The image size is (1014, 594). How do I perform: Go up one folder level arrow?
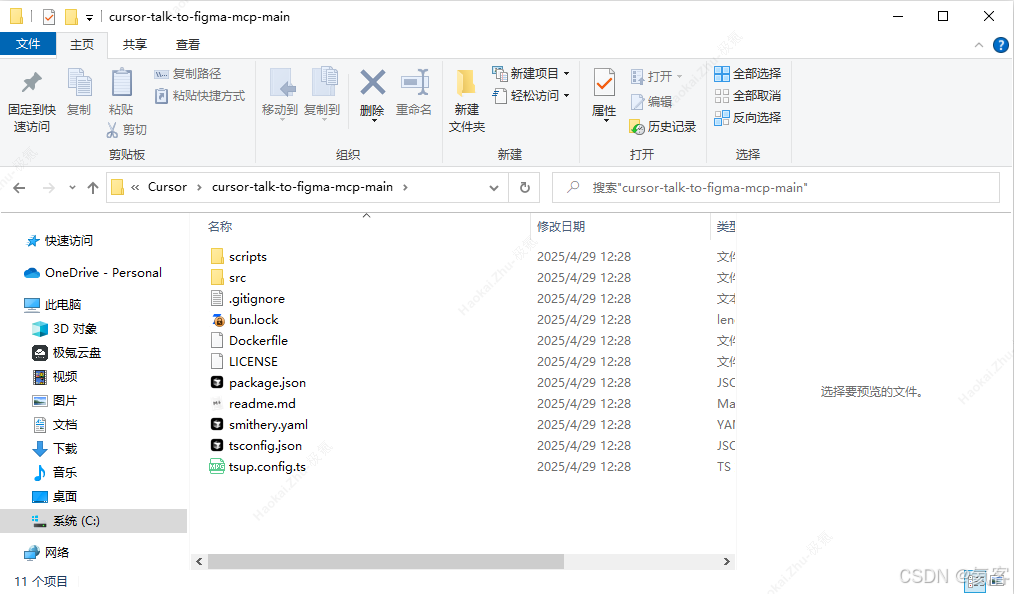click(x=93, y=187)
